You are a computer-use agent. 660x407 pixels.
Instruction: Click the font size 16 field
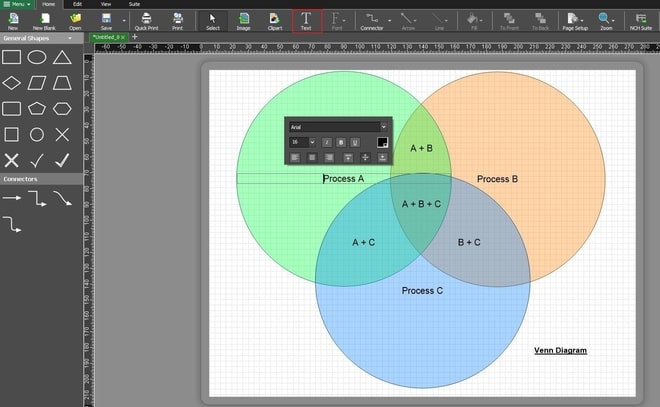299,142
